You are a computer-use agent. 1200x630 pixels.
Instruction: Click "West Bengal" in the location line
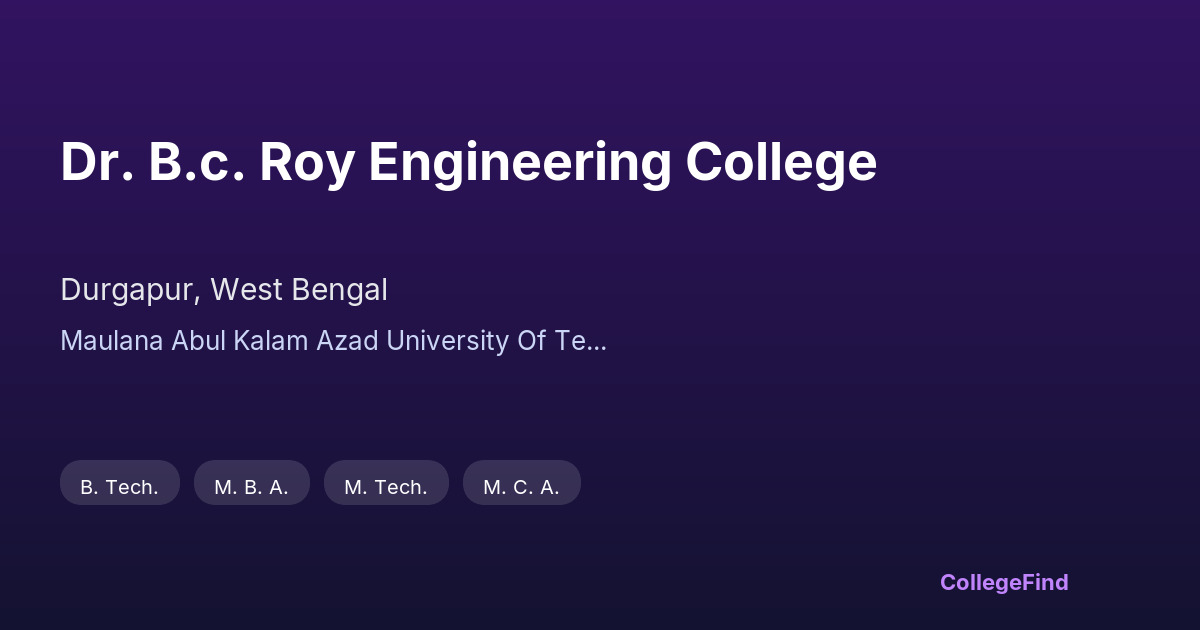pos(299,290)
